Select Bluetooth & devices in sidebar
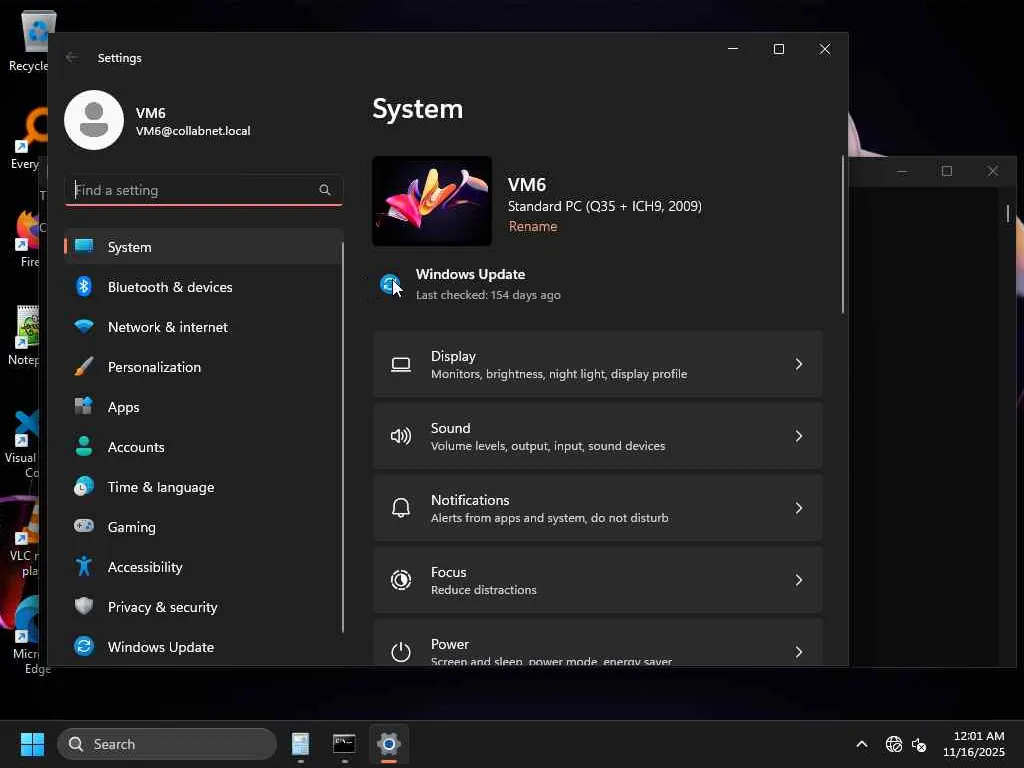The width and height of the screenshot is (1024, 768). [203, 287]
